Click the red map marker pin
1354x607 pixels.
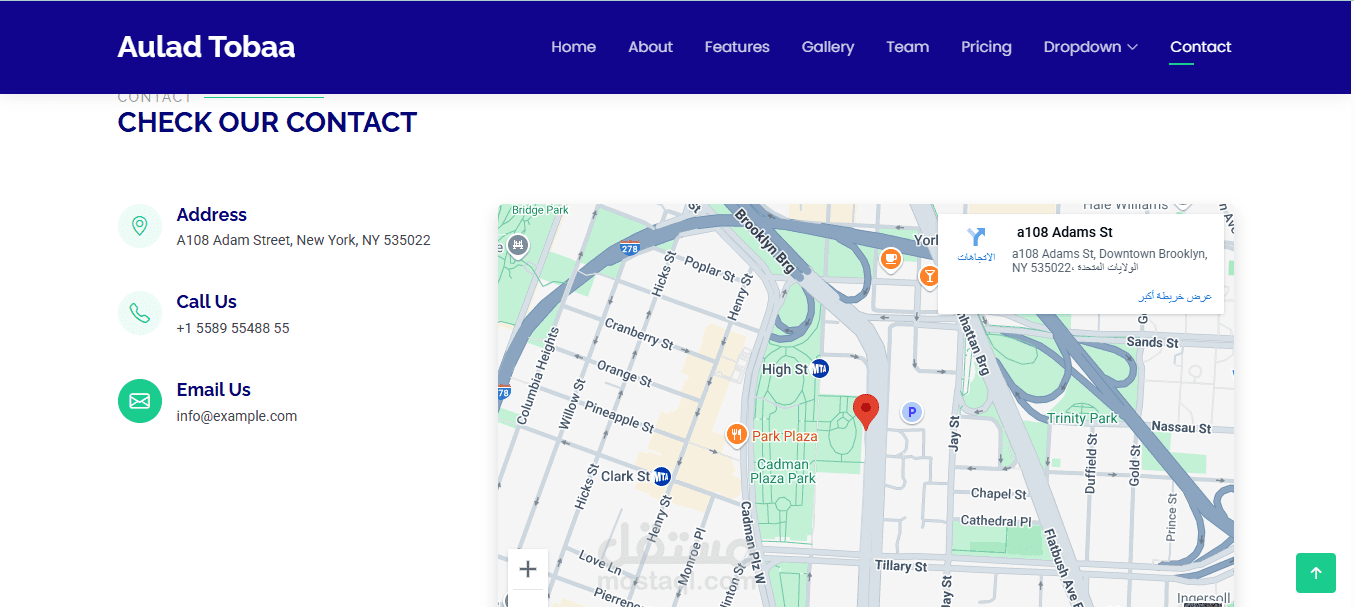pyautogui.click(x=866, y=412)
